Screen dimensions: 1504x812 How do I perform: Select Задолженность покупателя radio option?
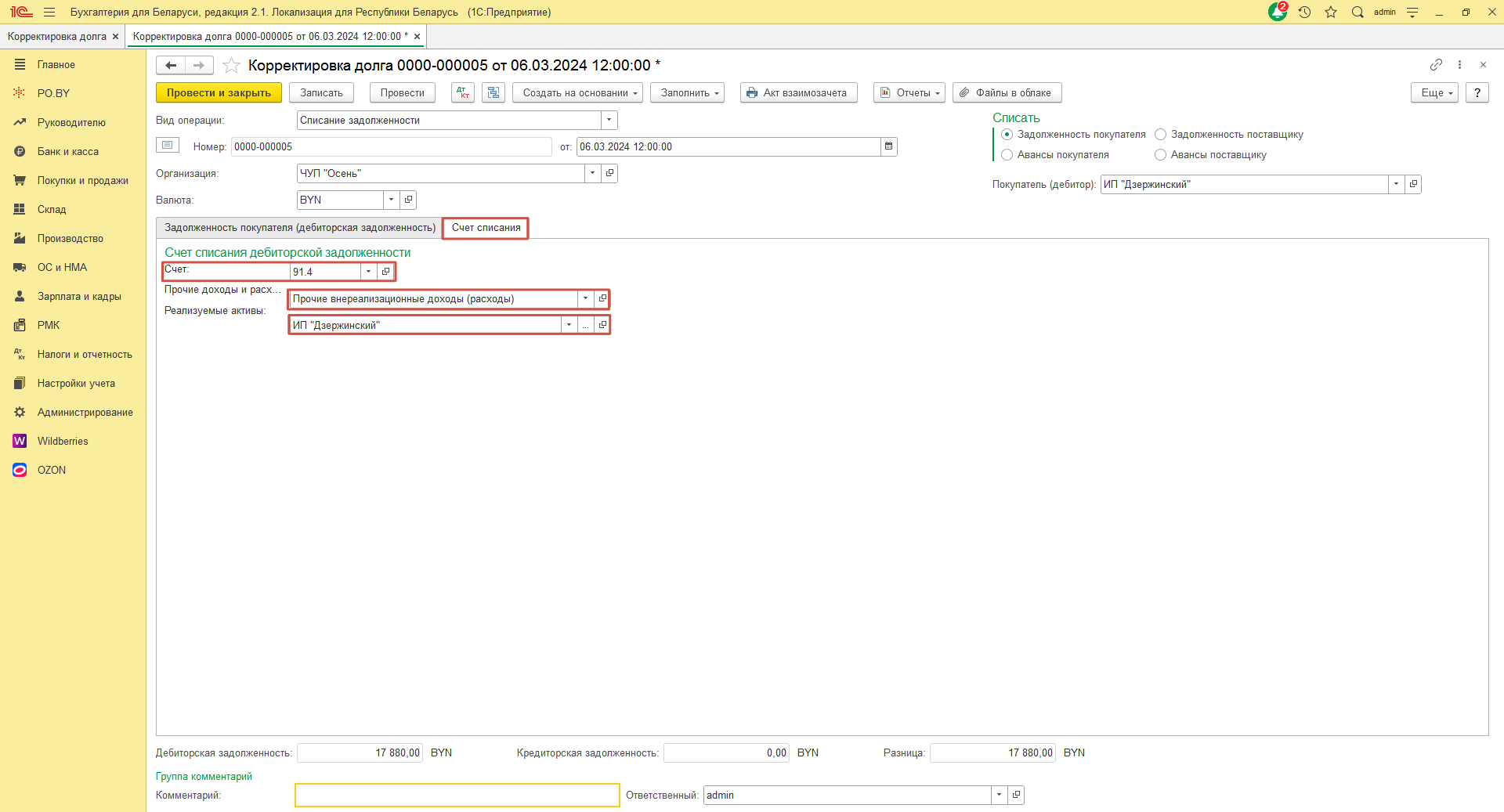click(1007, 135)
